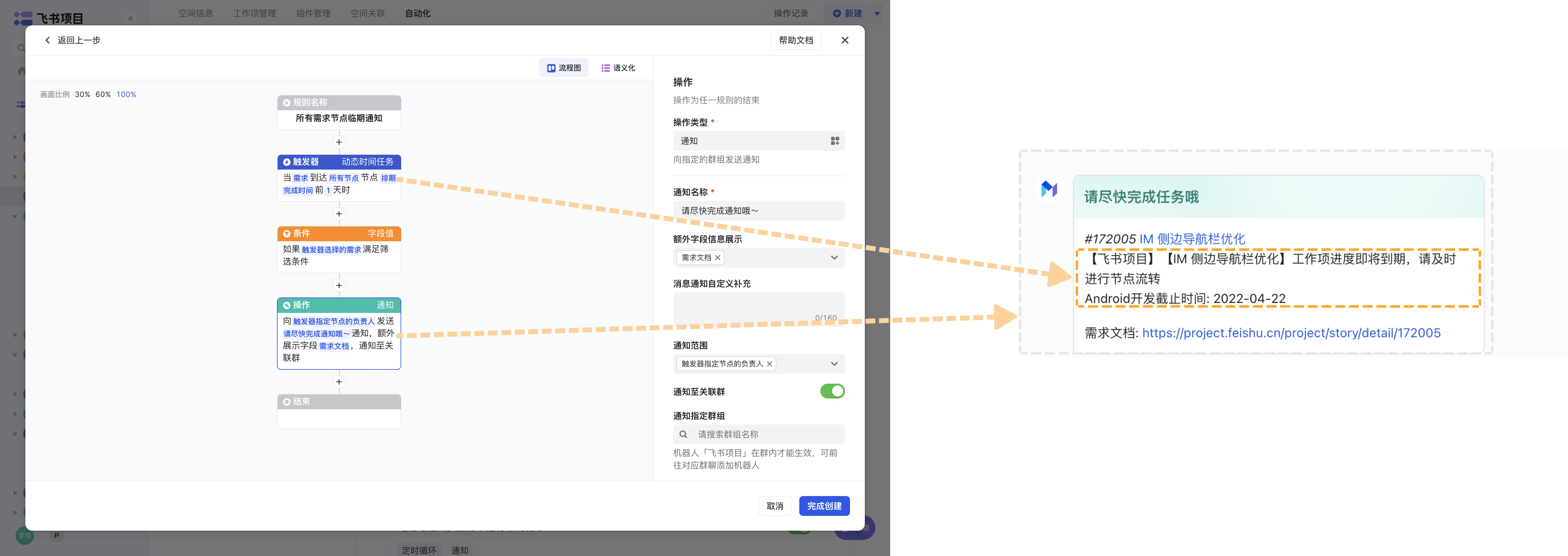
Task: Click the 飞书项目 logo in the background page
Action: (49, 18)
